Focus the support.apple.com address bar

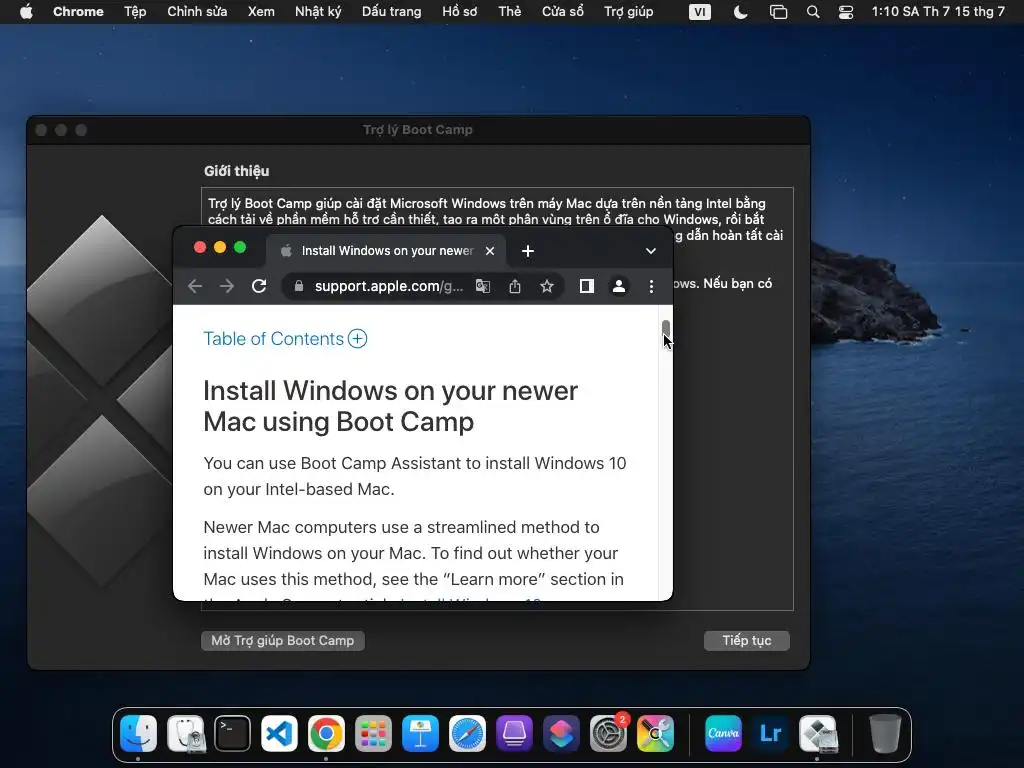tap(389, 286)
